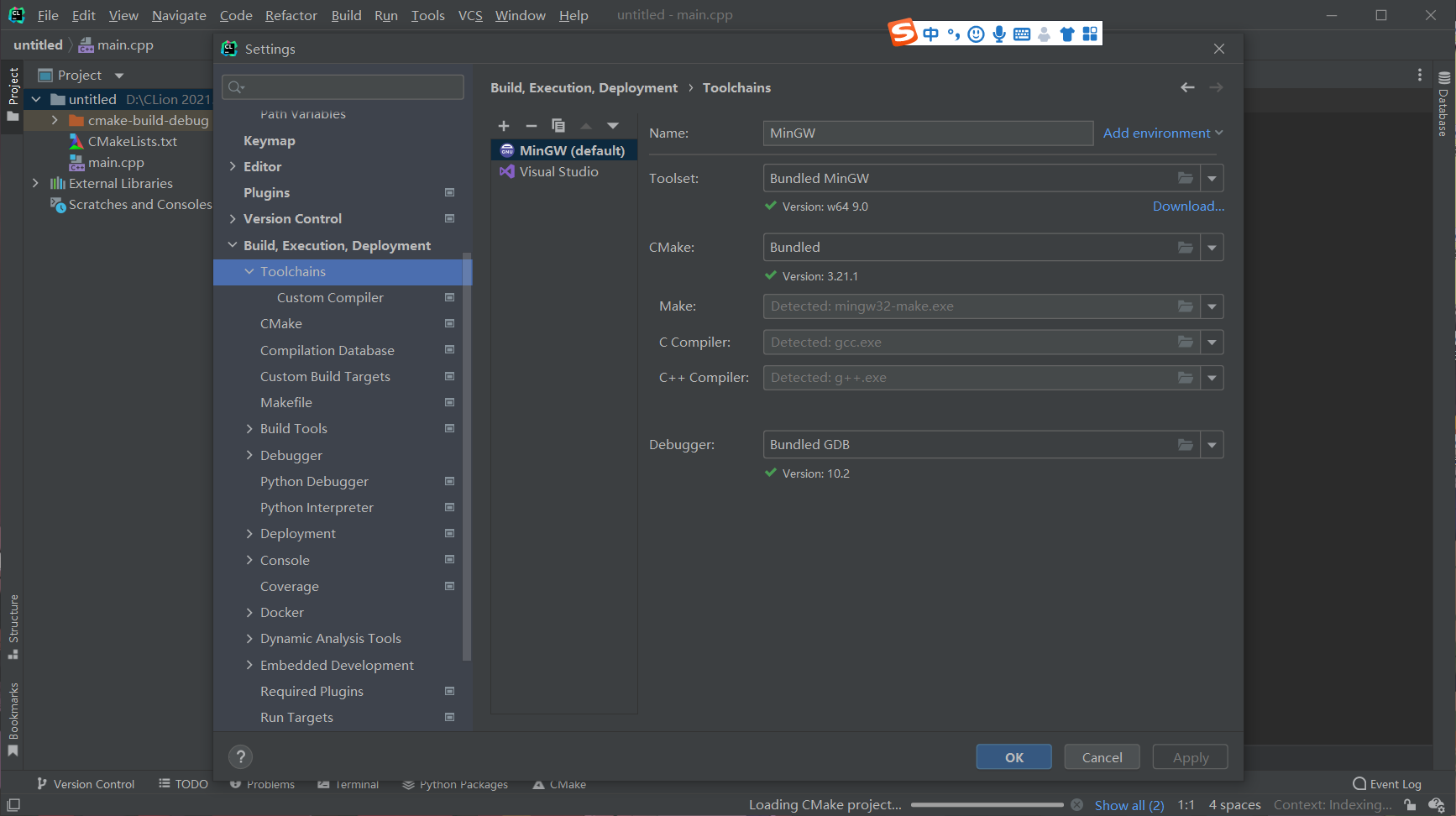The width and height of the screenshot is (1456, 816).
Task: Open the Structure tool window
Action: (13, 626)
